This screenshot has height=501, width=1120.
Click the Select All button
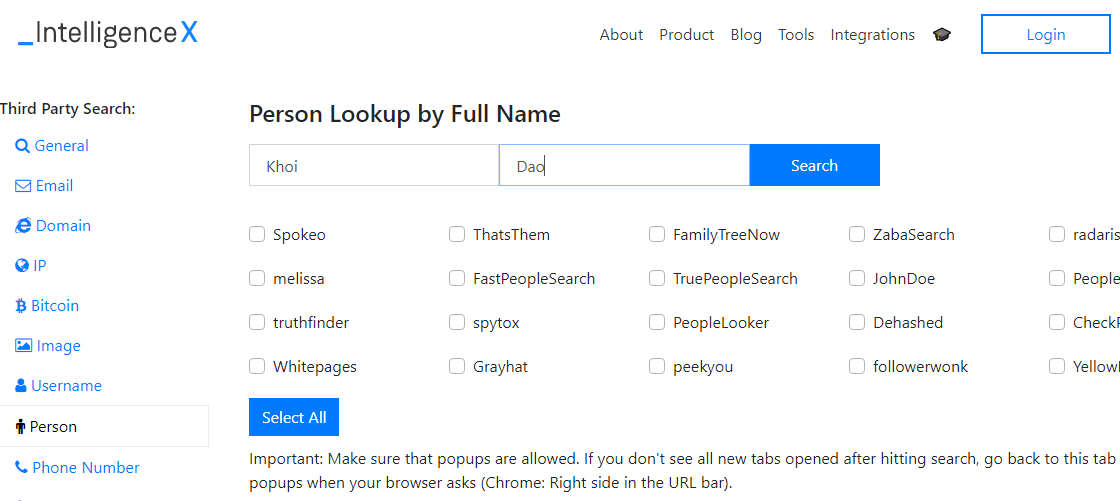[x=294, y=418]
